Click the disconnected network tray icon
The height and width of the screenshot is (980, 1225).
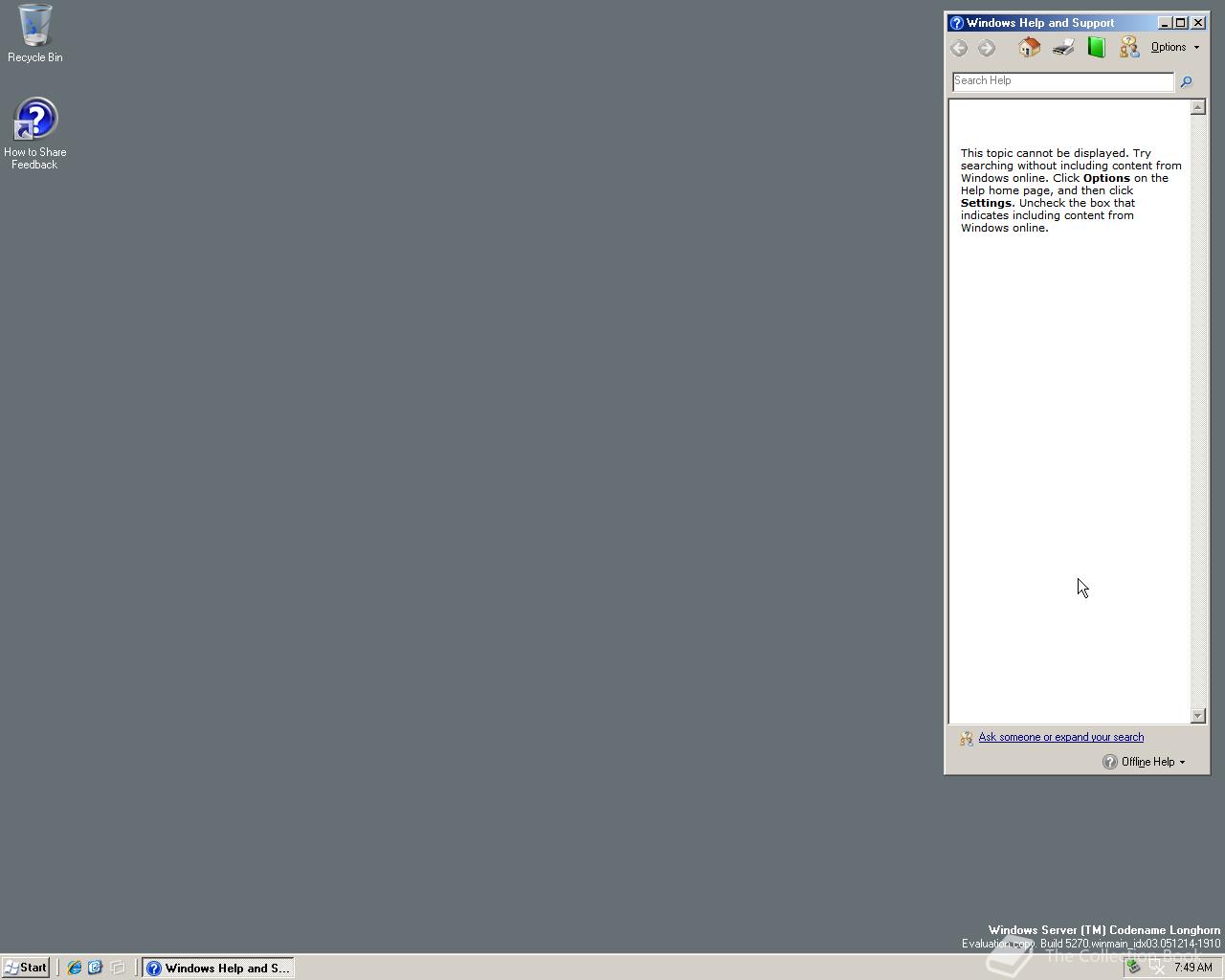pyautogui.click(x=1157, y=968)
